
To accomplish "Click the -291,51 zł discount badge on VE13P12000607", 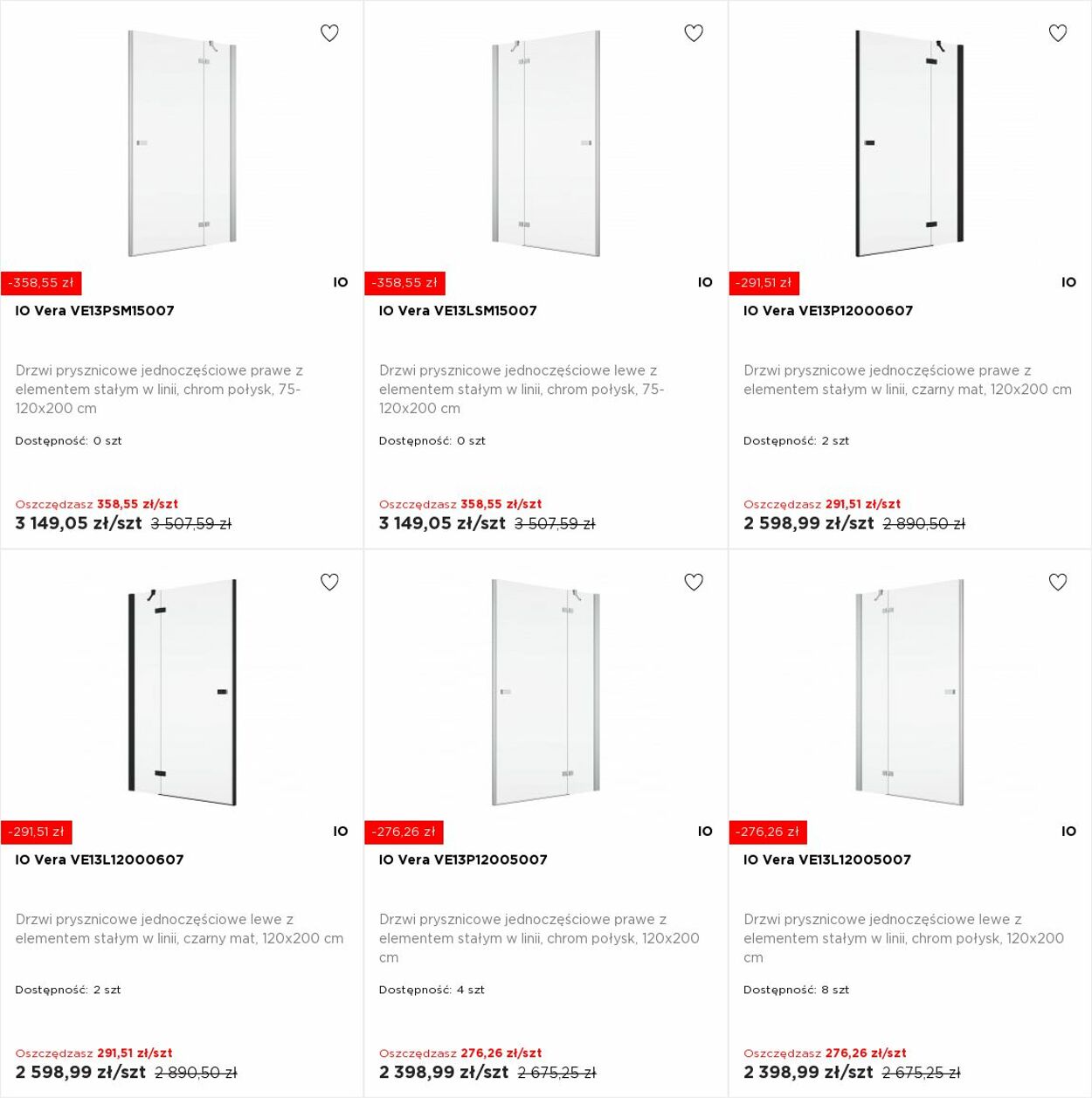I will click(764, 283).
